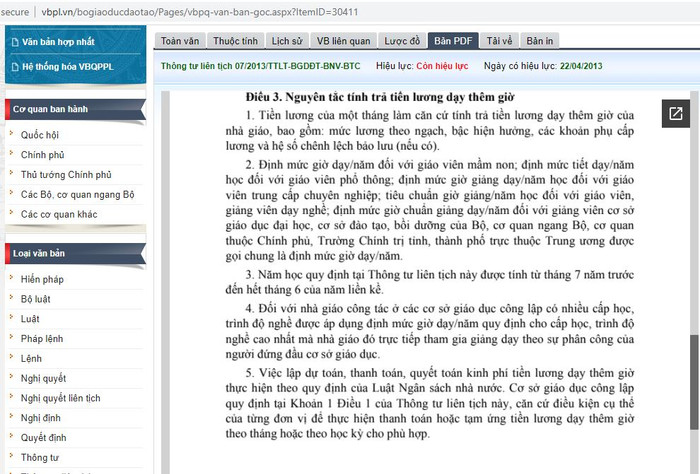Image resolution: width=700 pixels, height=474 pixels.
Task: Open the Chính phủ link in sidebar
Action: click(x=42, y=154)
